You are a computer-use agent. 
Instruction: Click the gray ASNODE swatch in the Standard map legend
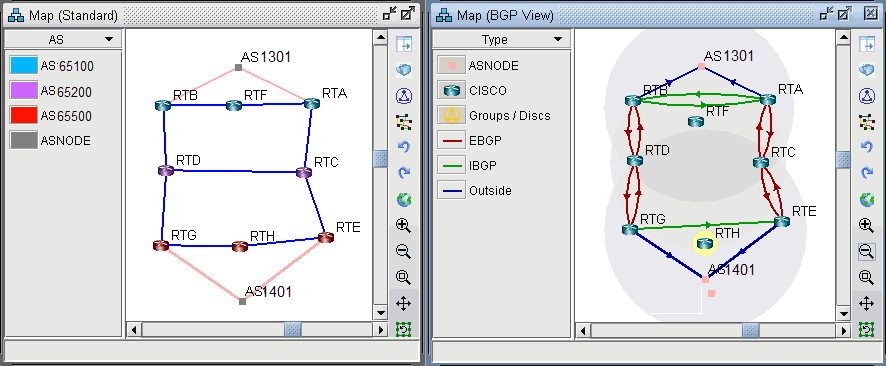[x=24, y=141]
